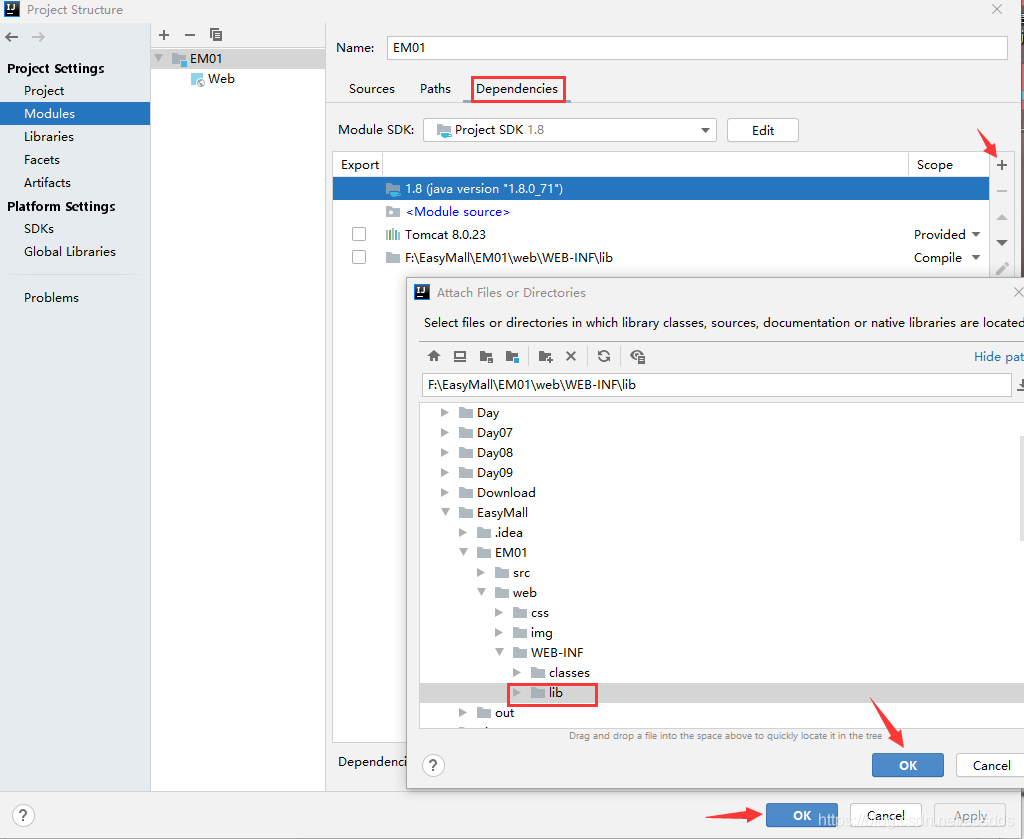
Task: Jump to project directory in the file chooser
Action: (x=486, y=356)
